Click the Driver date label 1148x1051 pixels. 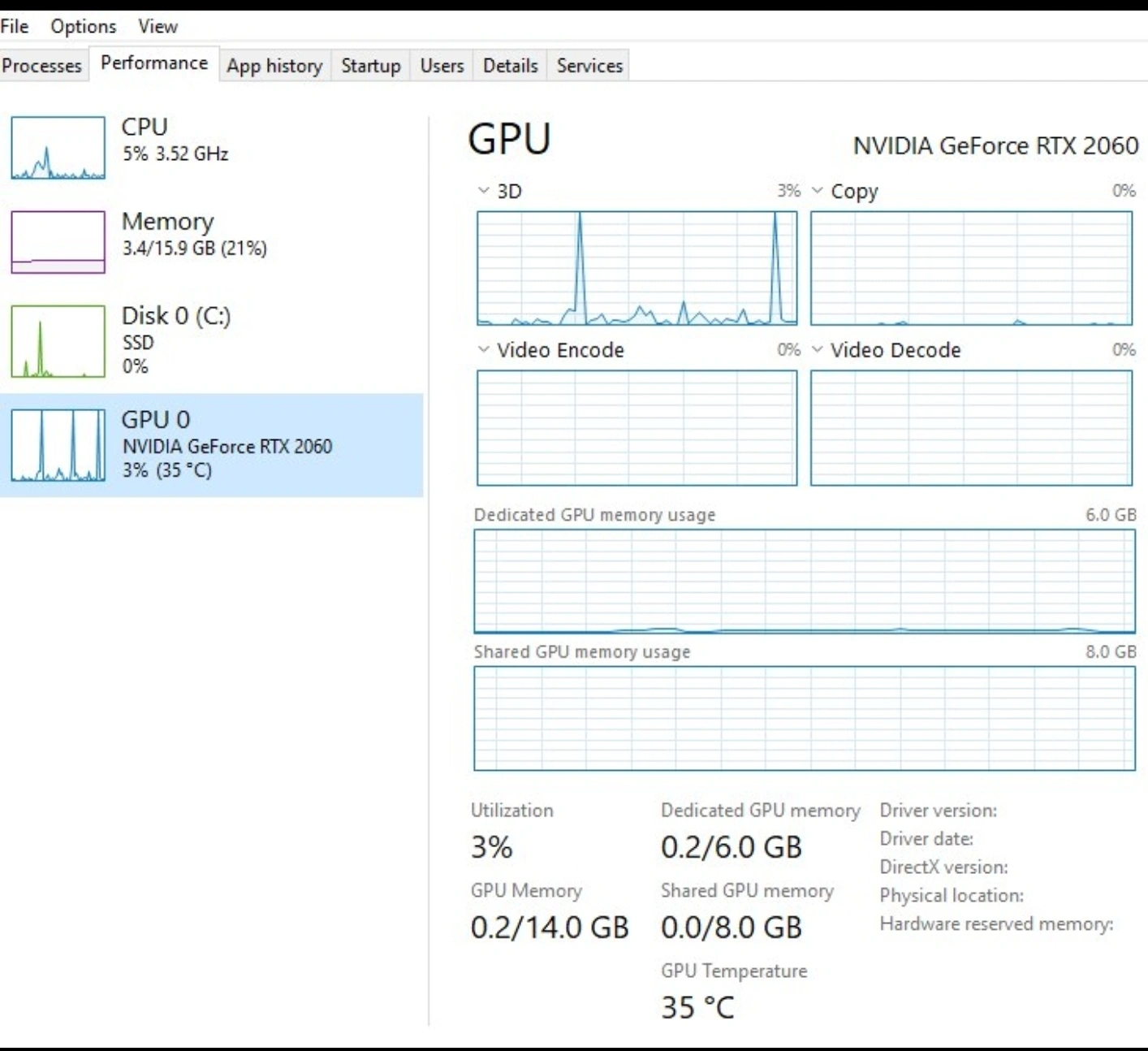[926, 839]
